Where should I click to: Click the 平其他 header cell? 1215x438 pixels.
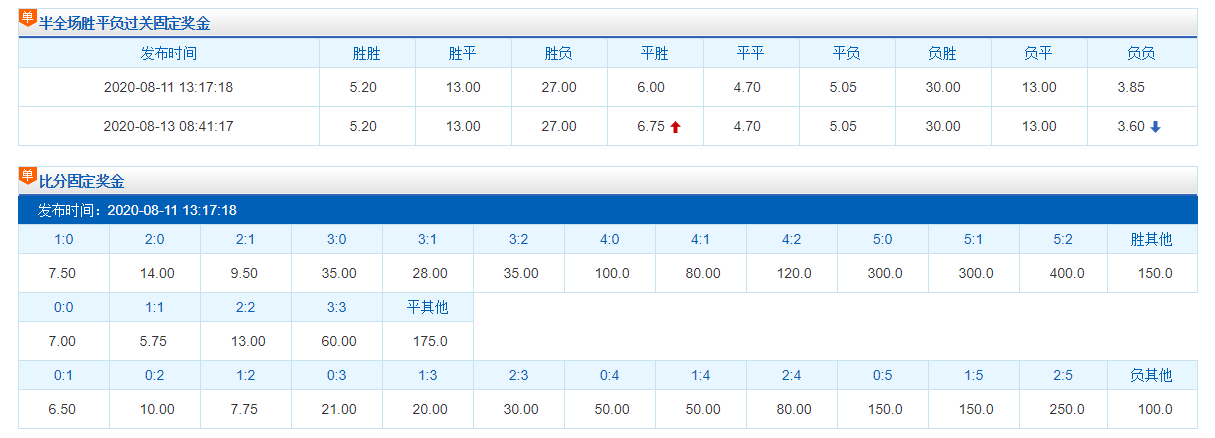pos(427,307)
